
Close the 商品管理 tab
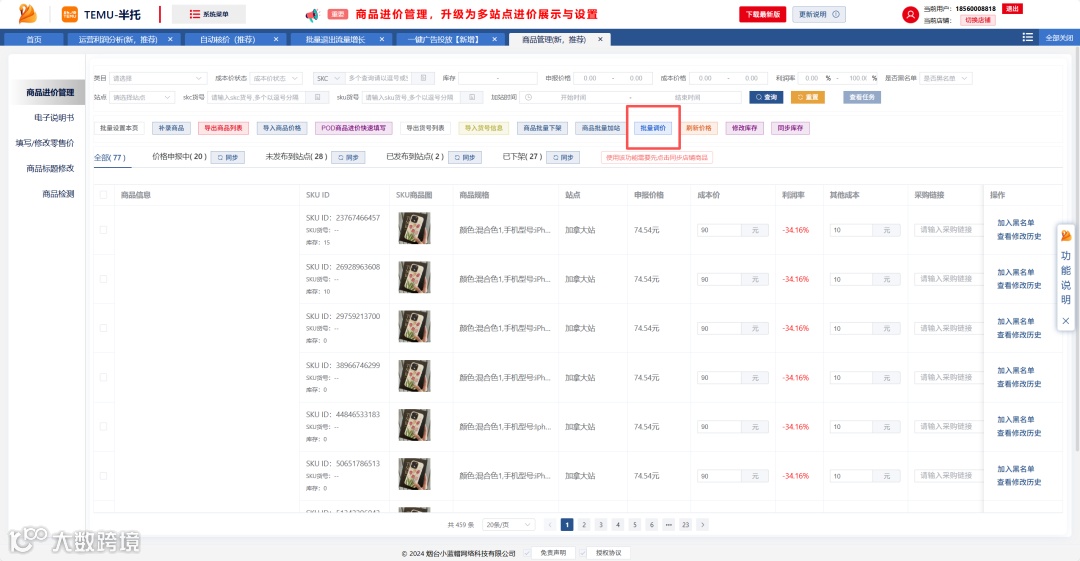click(600, 39)
